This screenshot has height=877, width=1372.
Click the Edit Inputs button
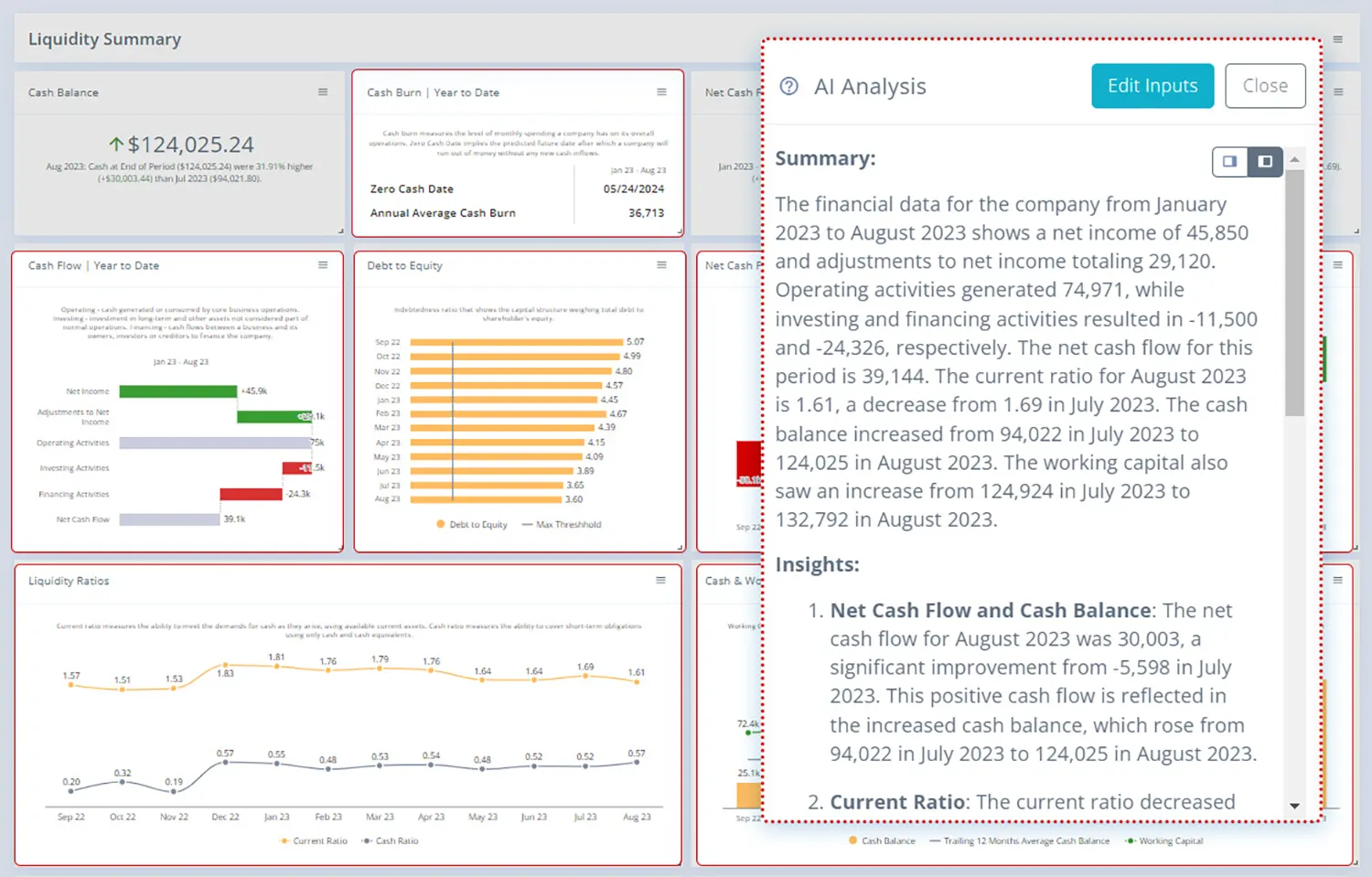[x=1152, y=85]
